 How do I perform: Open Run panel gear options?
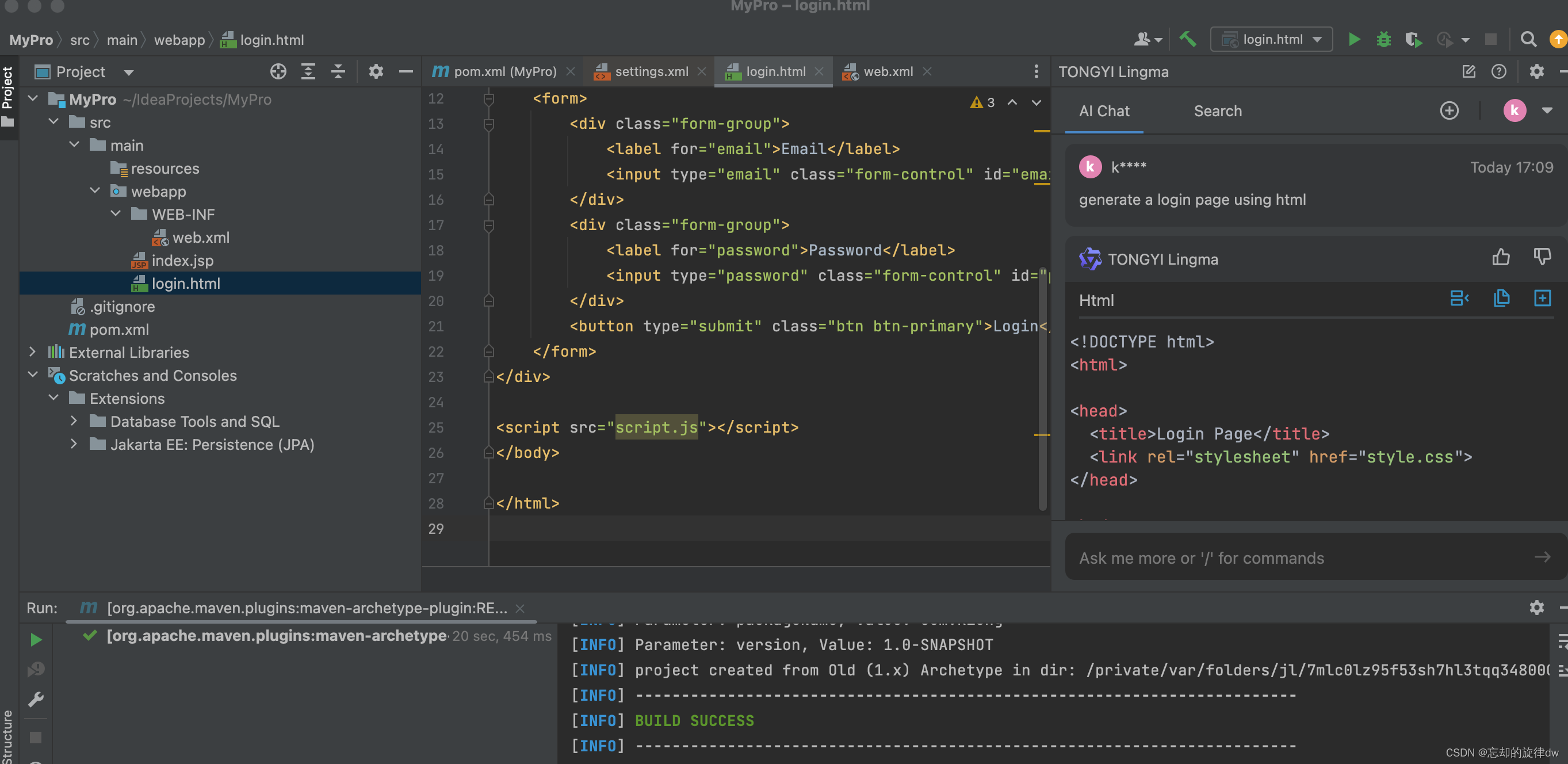tap(1536, 608)
